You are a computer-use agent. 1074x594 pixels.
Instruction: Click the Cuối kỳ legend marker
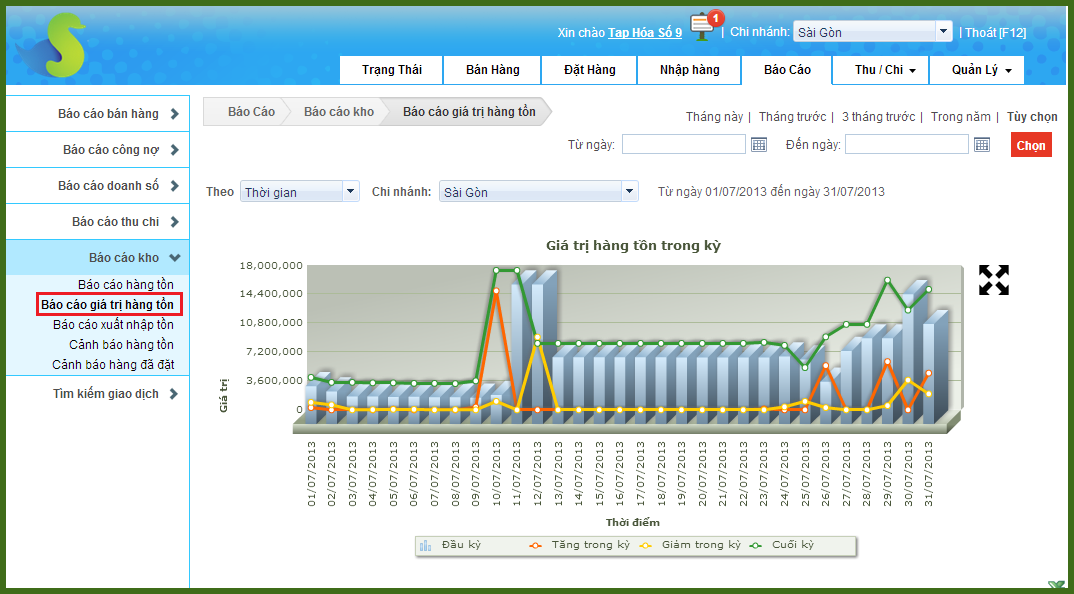click(755, 545)
